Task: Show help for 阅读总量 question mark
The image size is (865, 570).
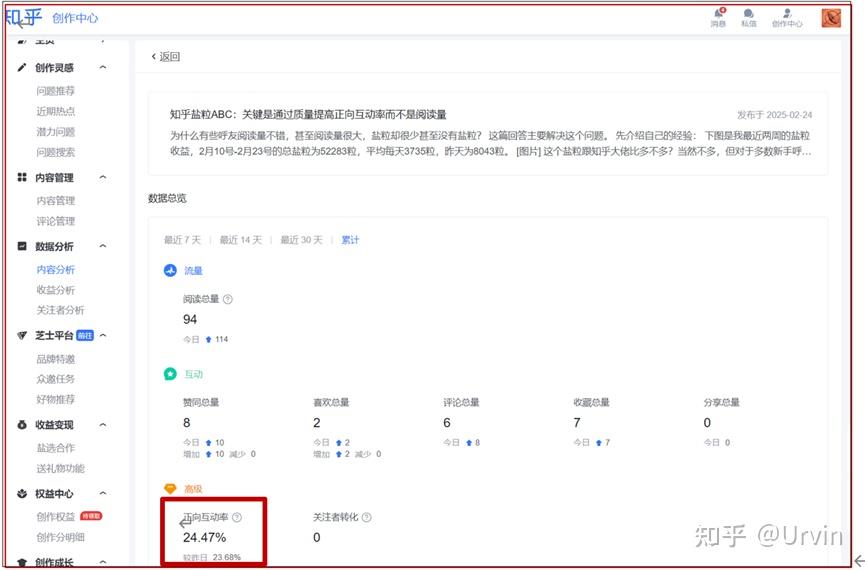Action: [x=228, y=299]
